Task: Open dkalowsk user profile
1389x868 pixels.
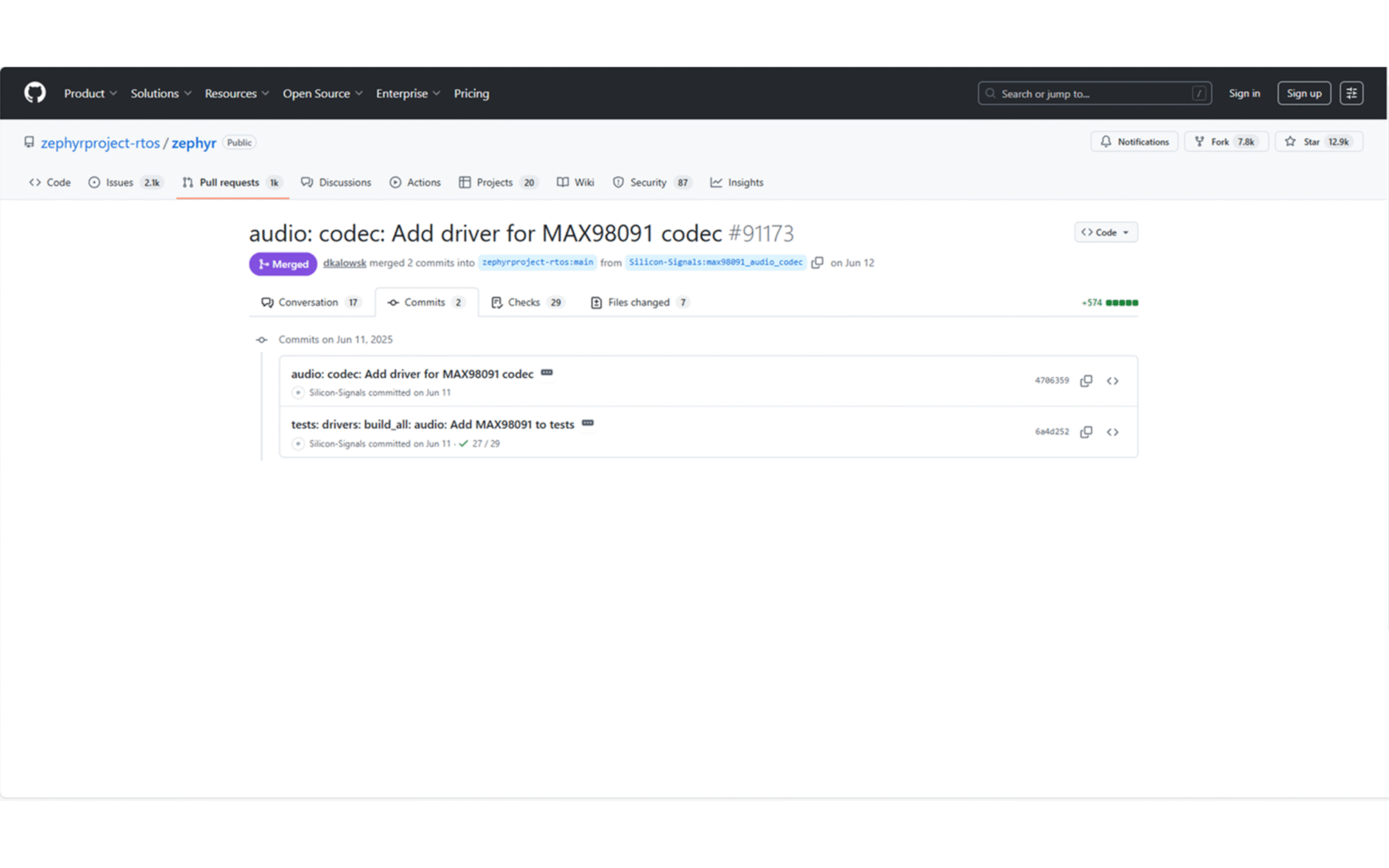Action: pos(344,263)
